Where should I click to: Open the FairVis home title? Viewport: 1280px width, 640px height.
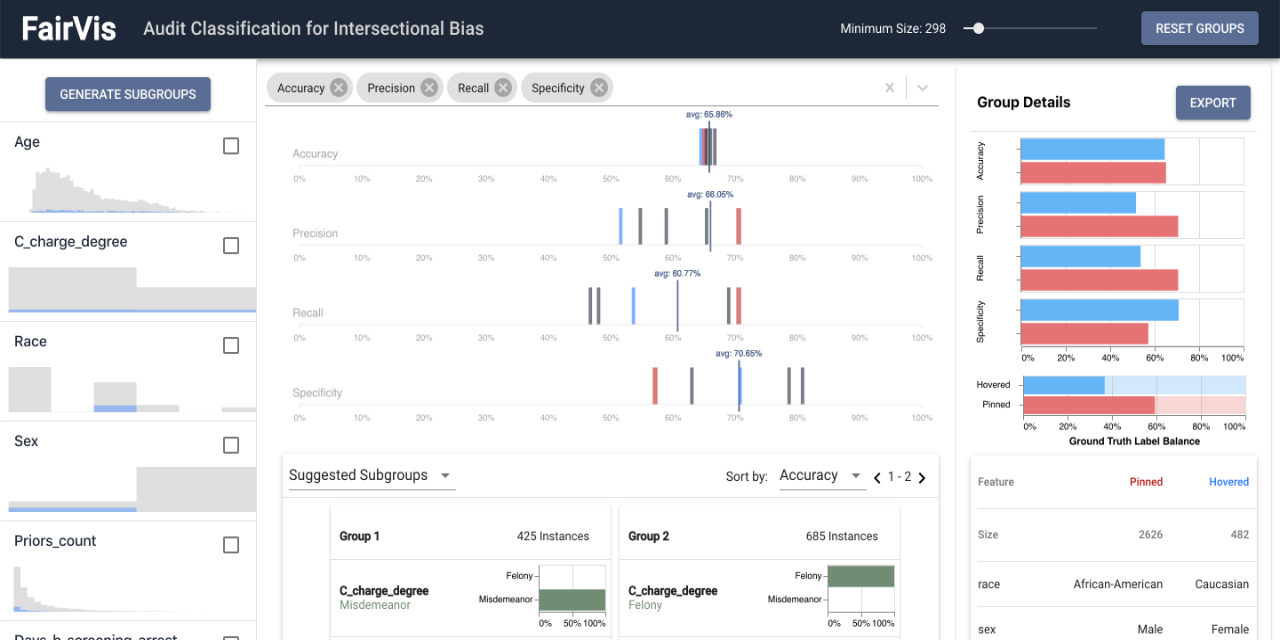point(68,28)
